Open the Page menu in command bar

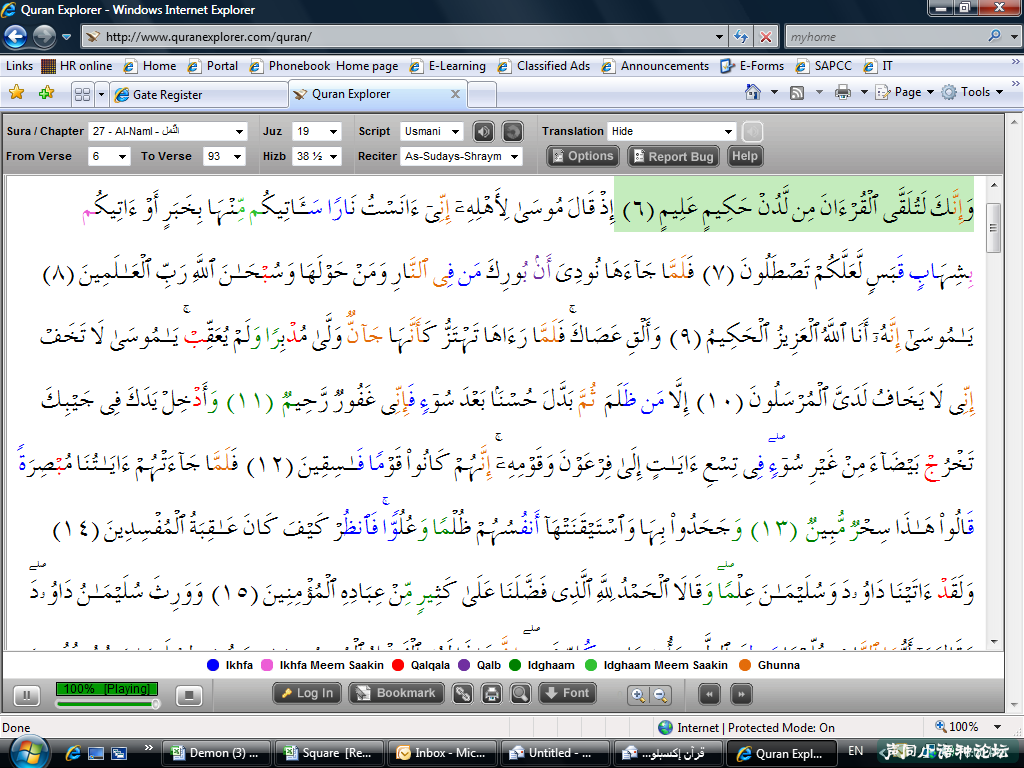[x=904, y=92]
